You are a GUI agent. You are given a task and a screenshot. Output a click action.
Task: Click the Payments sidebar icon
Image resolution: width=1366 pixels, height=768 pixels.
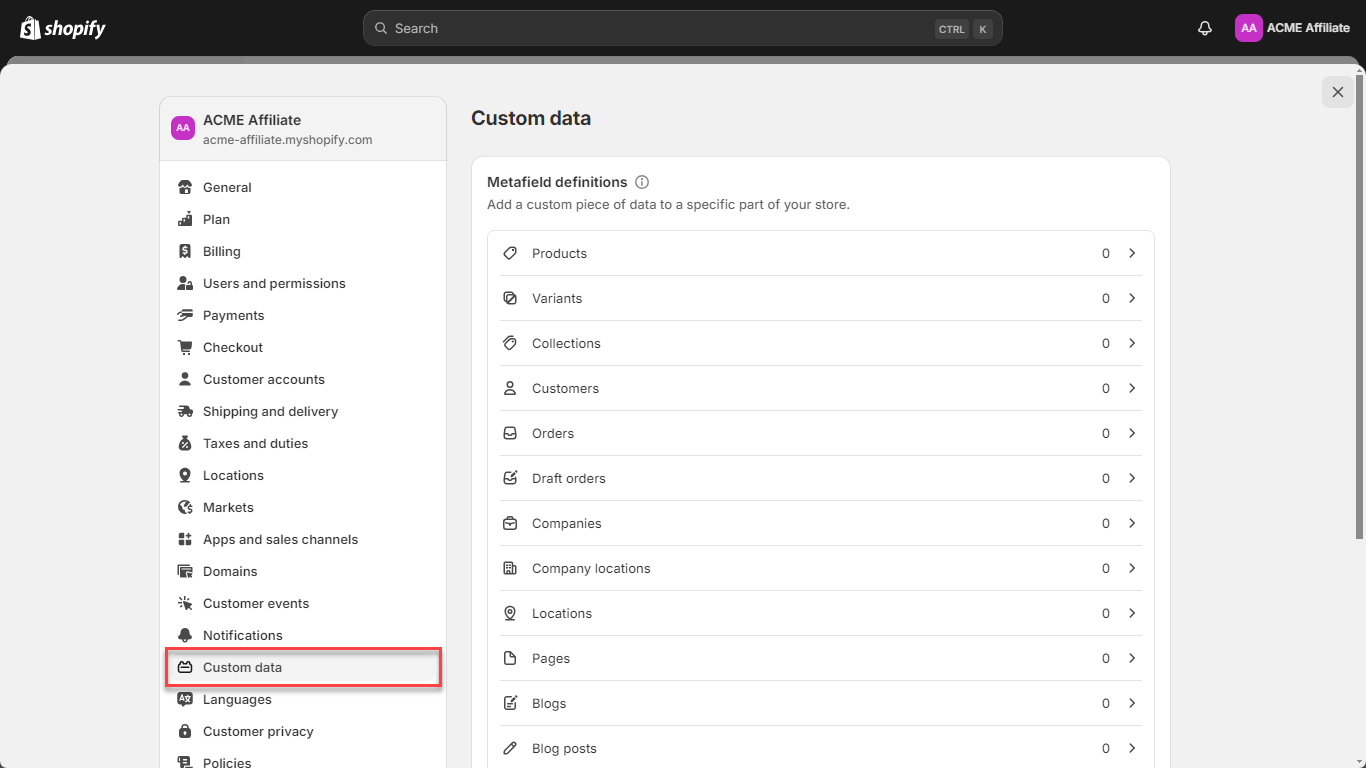point(185,315)
